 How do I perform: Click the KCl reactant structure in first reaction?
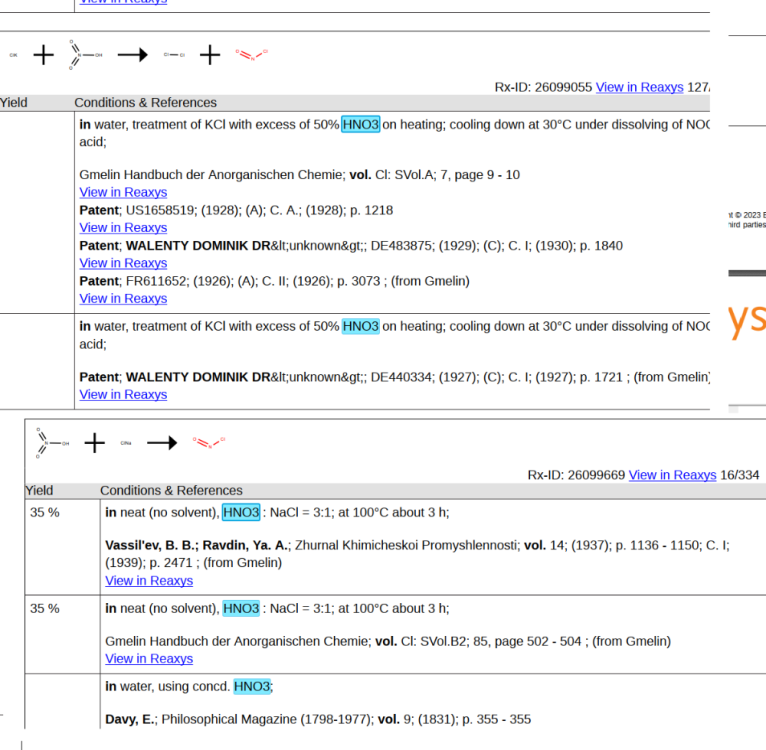(x=14, y=55)
